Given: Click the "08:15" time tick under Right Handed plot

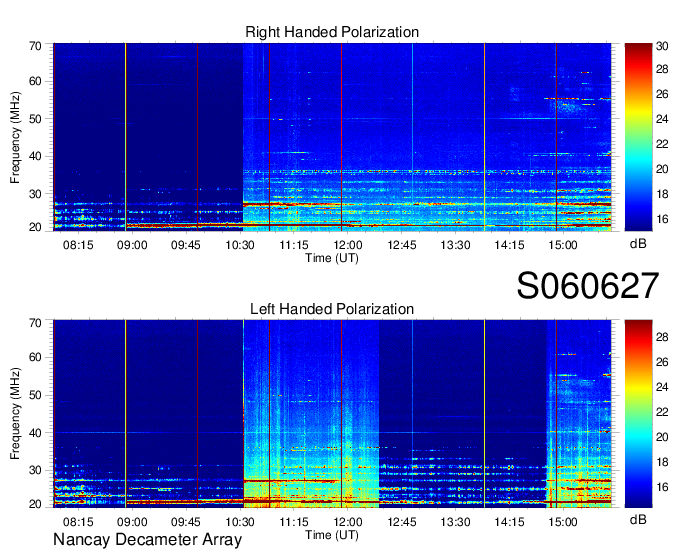Looking at the screenshot, I should click(78, 245).
